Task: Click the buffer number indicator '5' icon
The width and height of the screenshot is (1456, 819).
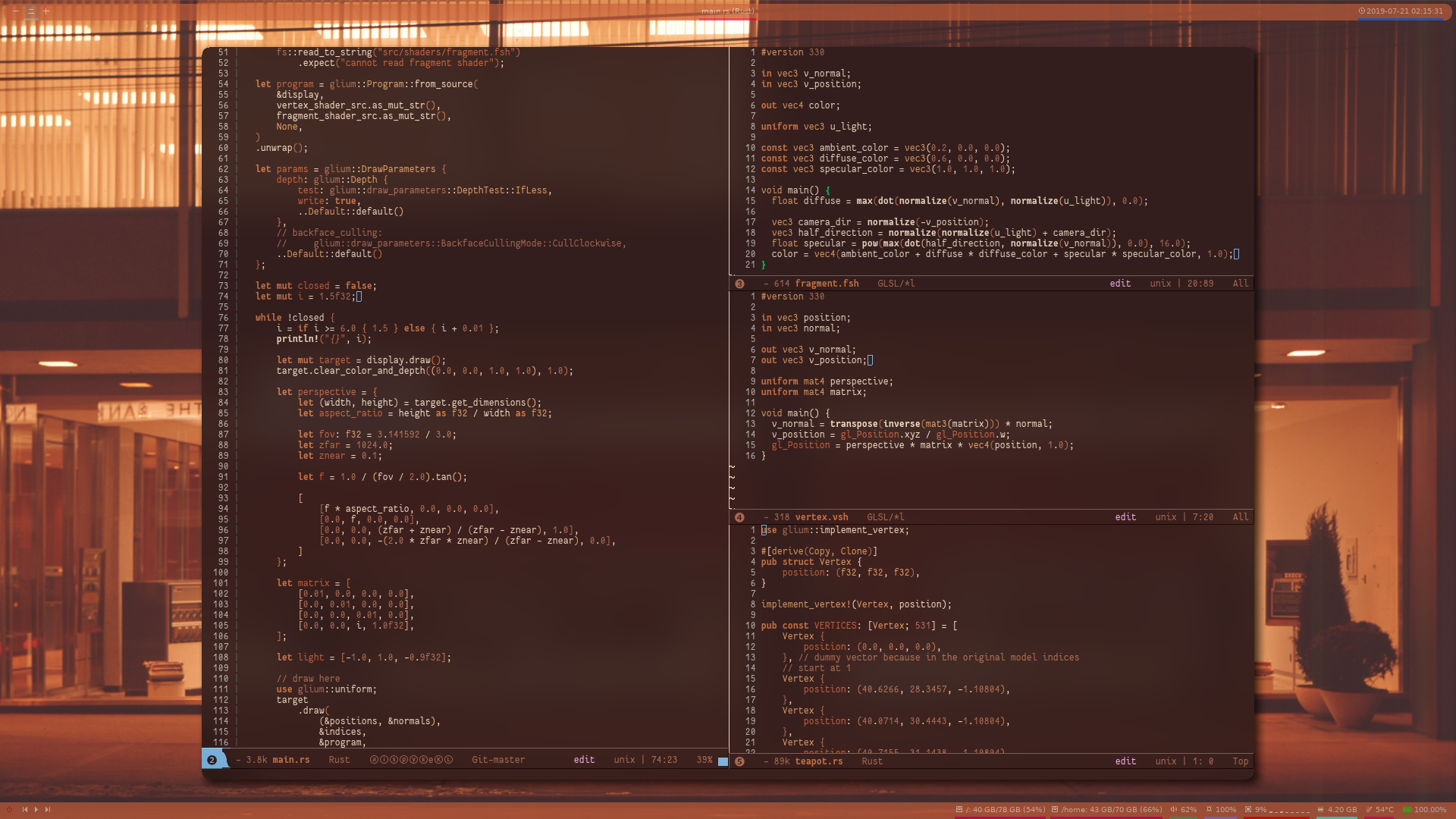Action: (739, 761)
